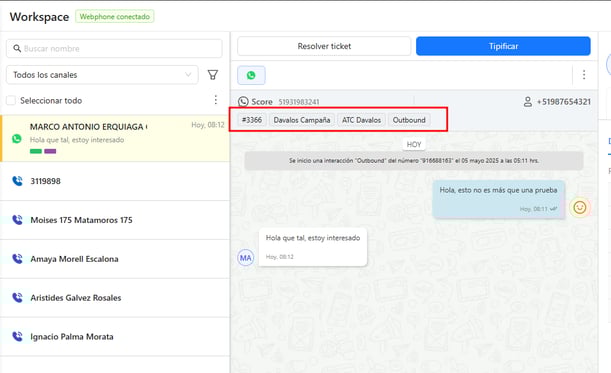Viewport: 611px width, 373px height.
Task: Click the phone icon beside Amaya Morell Escalona
Action: (x=17, y=259)
